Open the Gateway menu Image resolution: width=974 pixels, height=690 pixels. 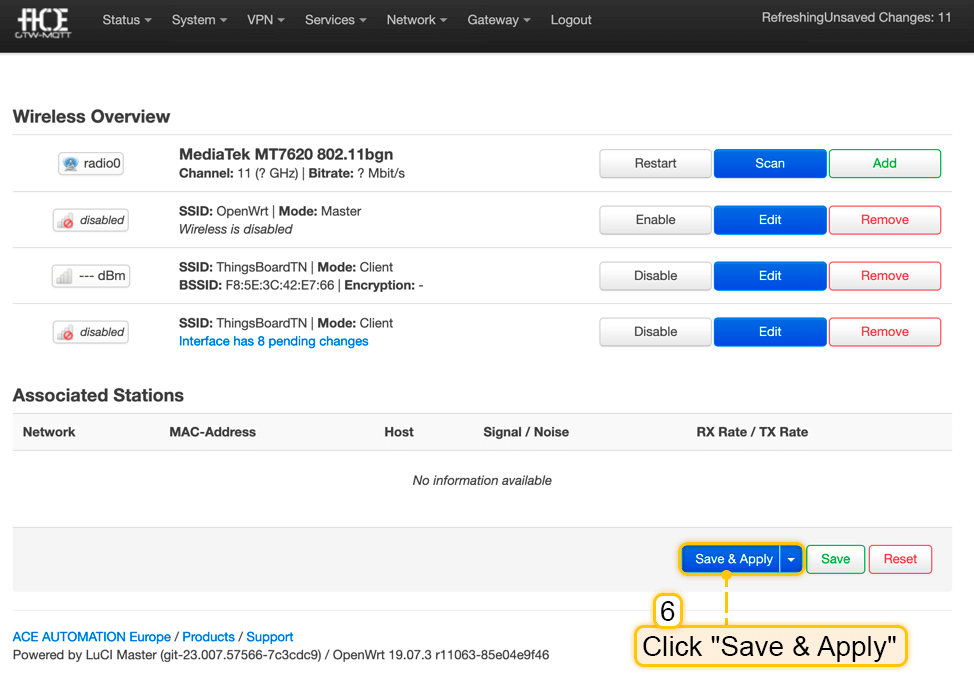499,20
